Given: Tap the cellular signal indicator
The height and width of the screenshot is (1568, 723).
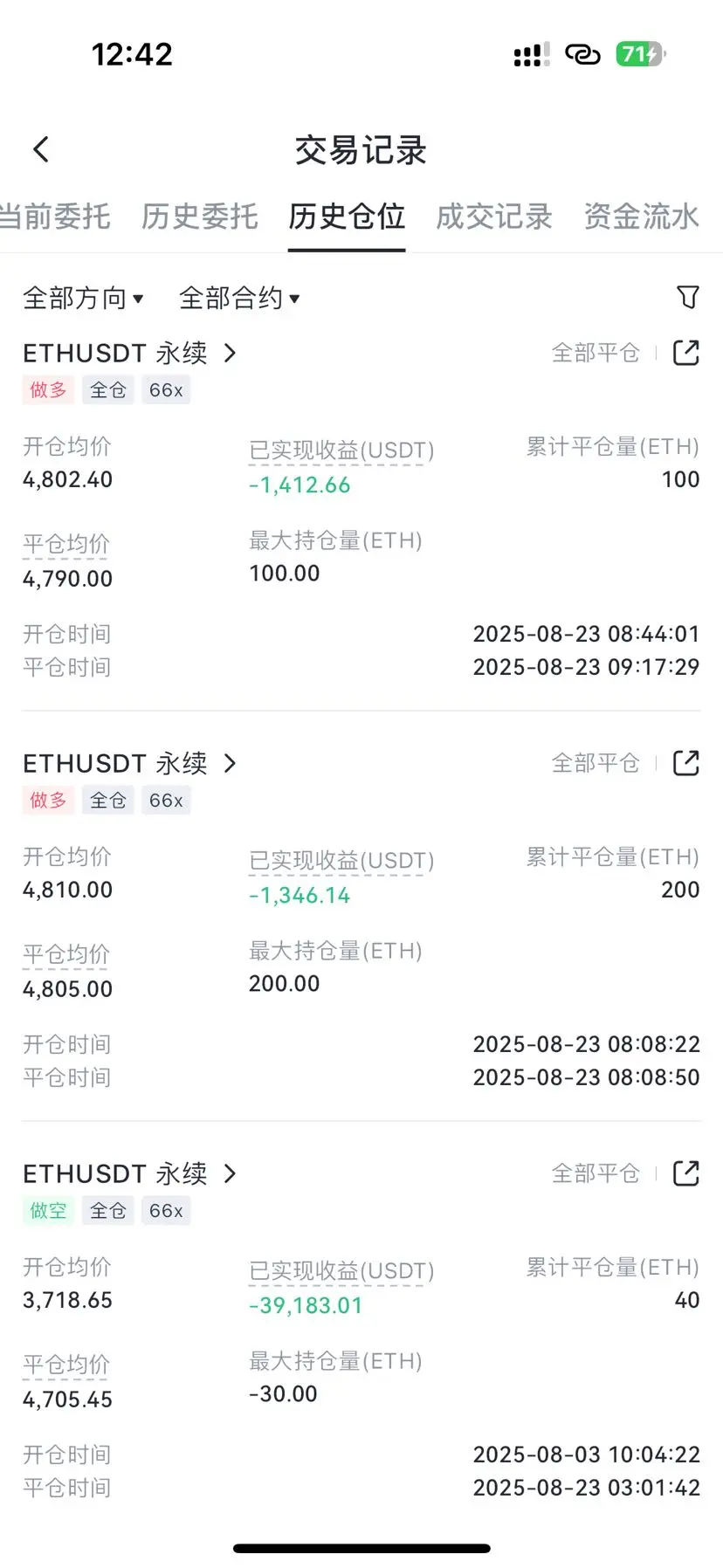Looking at the screenshot, I should tap(532, 55).
